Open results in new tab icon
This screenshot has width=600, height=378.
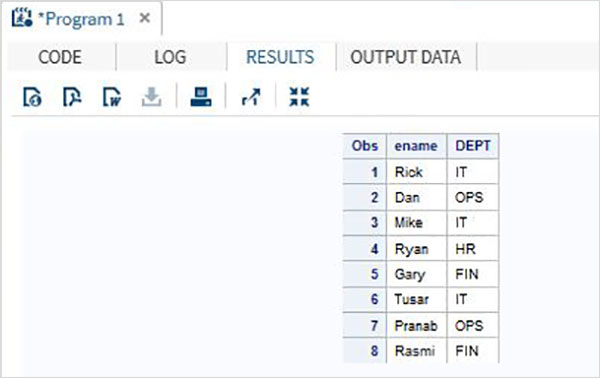[x=251, y=97]
